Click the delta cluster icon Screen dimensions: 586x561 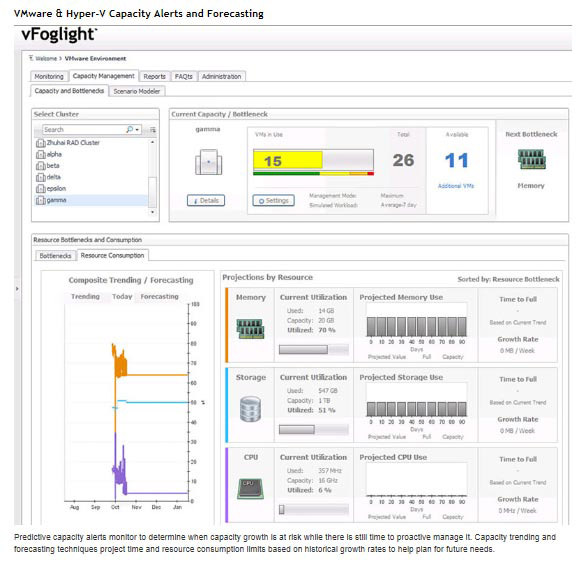(40, 178)
